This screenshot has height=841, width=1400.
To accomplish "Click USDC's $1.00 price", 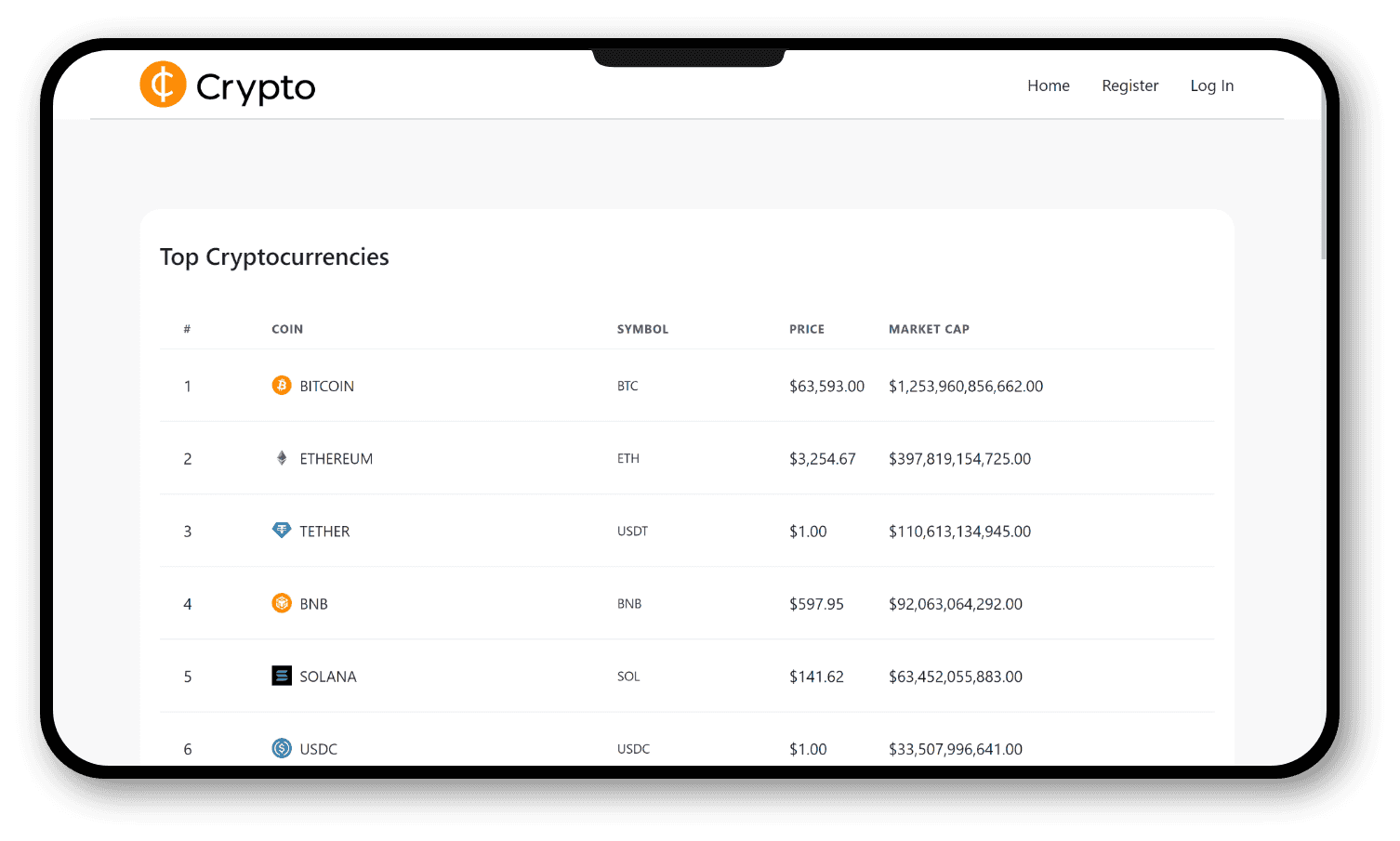I will [808, 749].
